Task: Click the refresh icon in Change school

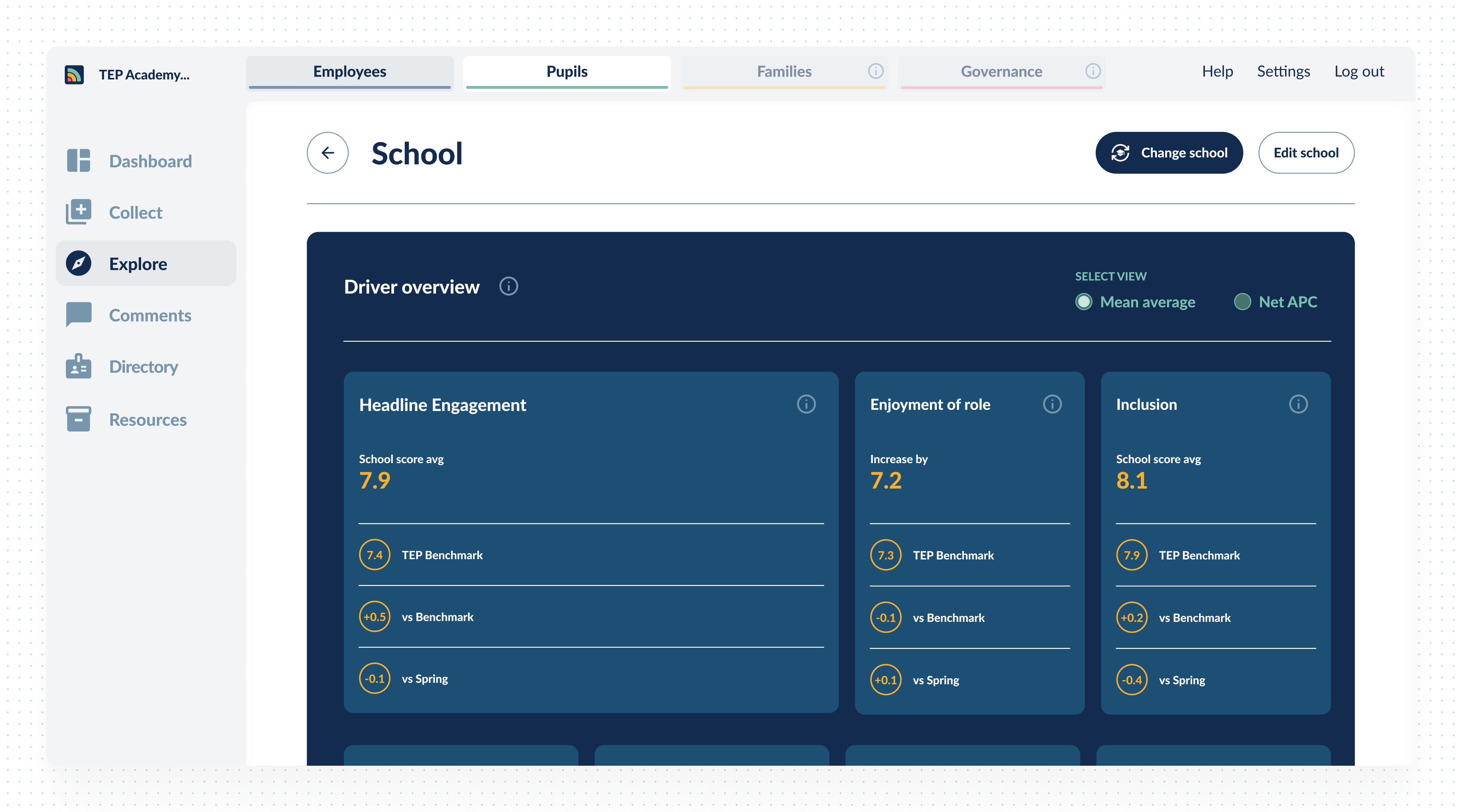Action: [1120, 153]
